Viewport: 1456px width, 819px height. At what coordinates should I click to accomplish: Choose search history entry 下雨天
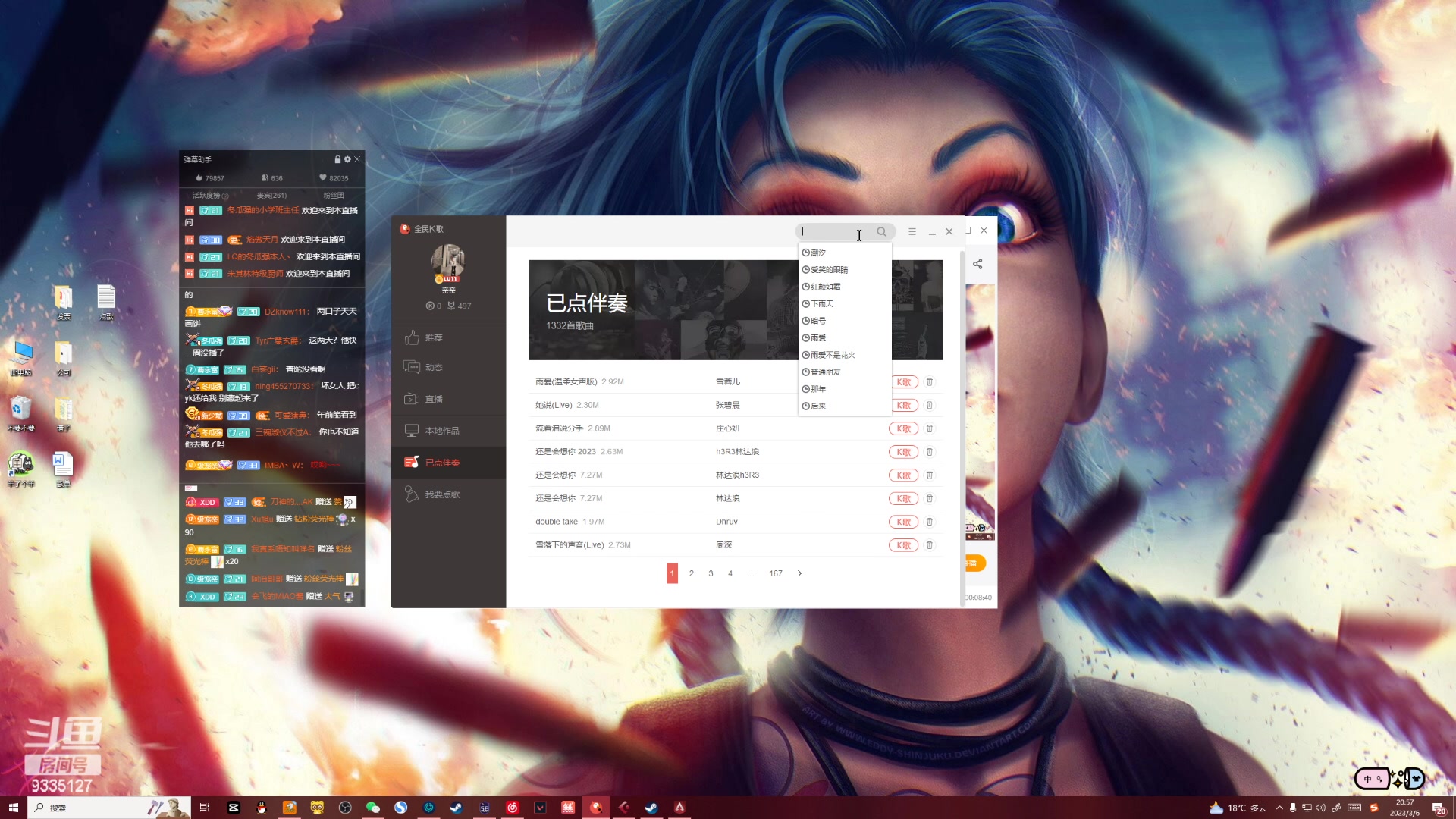coord(845,303)
